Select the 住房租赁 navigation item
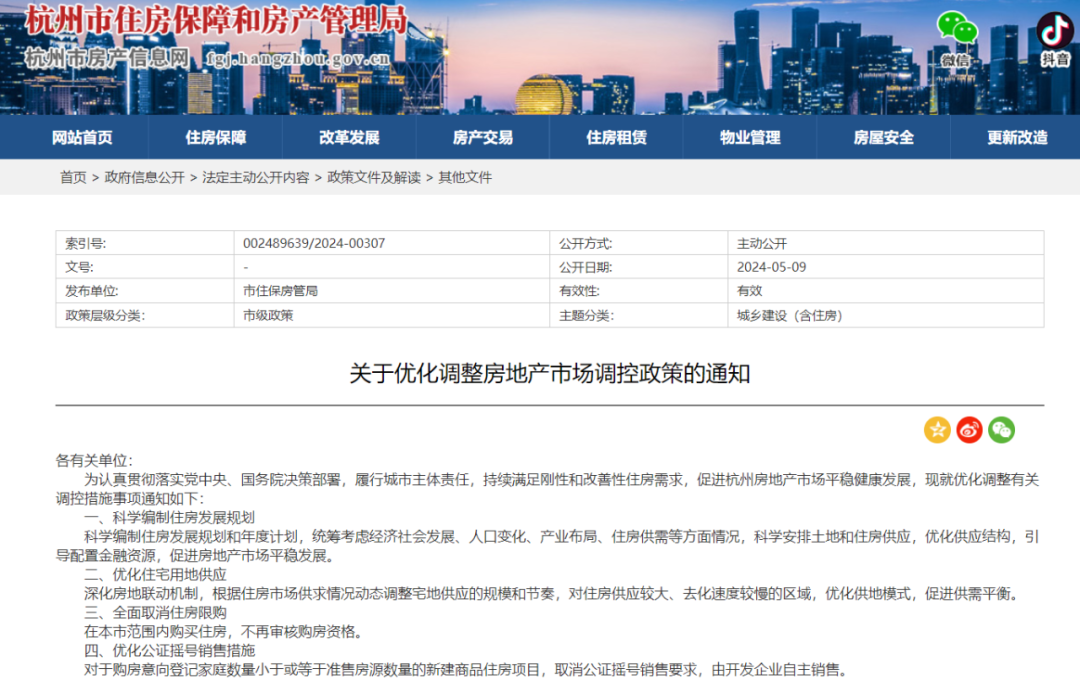The image size is (1080, 680). point(616,138)
